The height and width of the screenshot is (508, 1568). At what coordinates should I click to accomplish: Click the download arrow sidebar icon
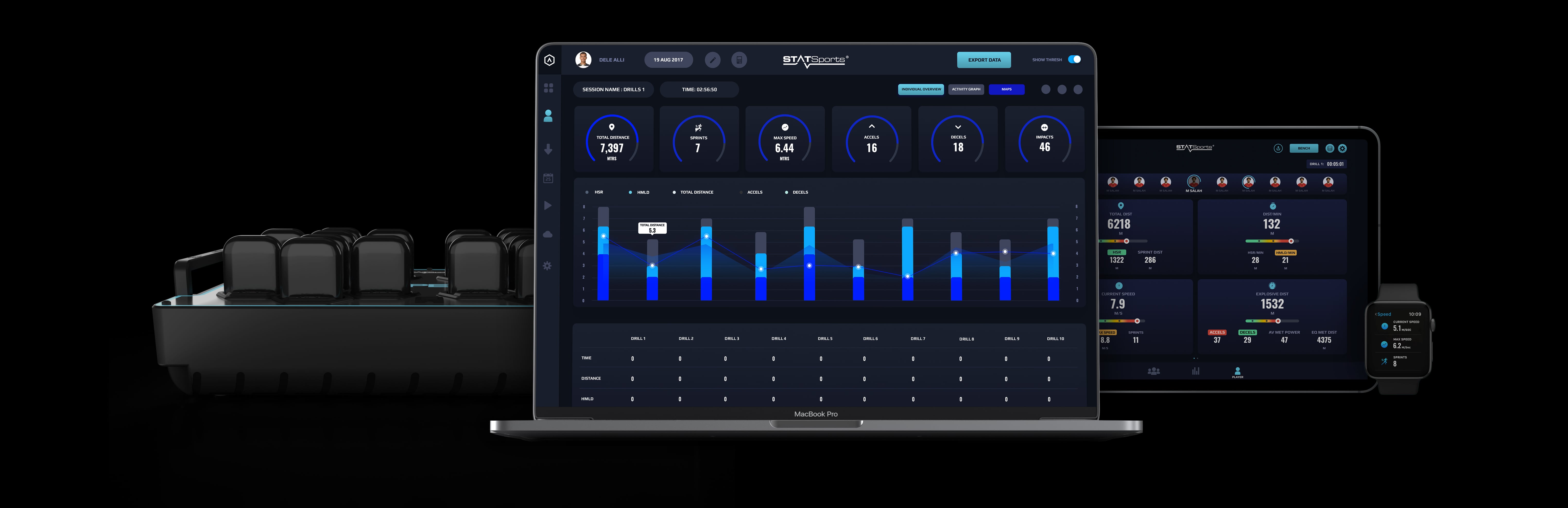click(x=548, y=149)
